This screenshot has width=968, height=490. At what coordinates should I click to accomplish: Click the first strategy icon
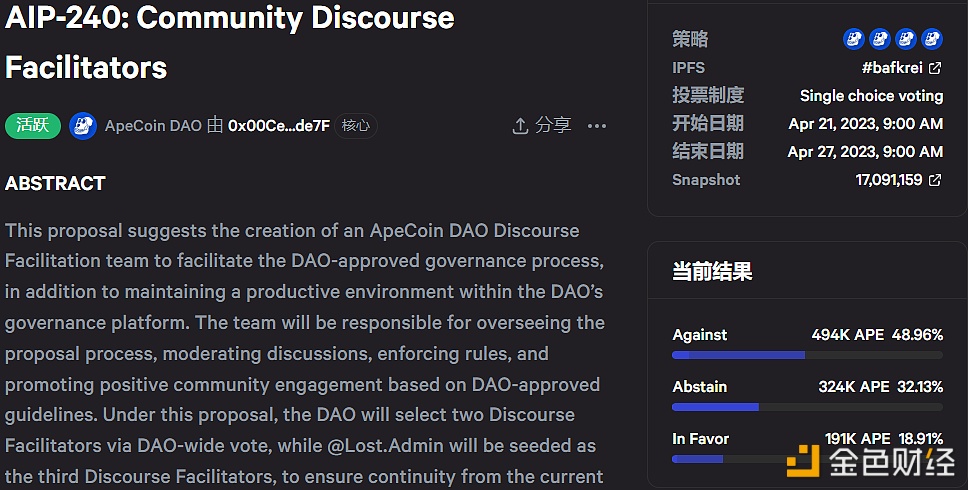coord(854,39)
